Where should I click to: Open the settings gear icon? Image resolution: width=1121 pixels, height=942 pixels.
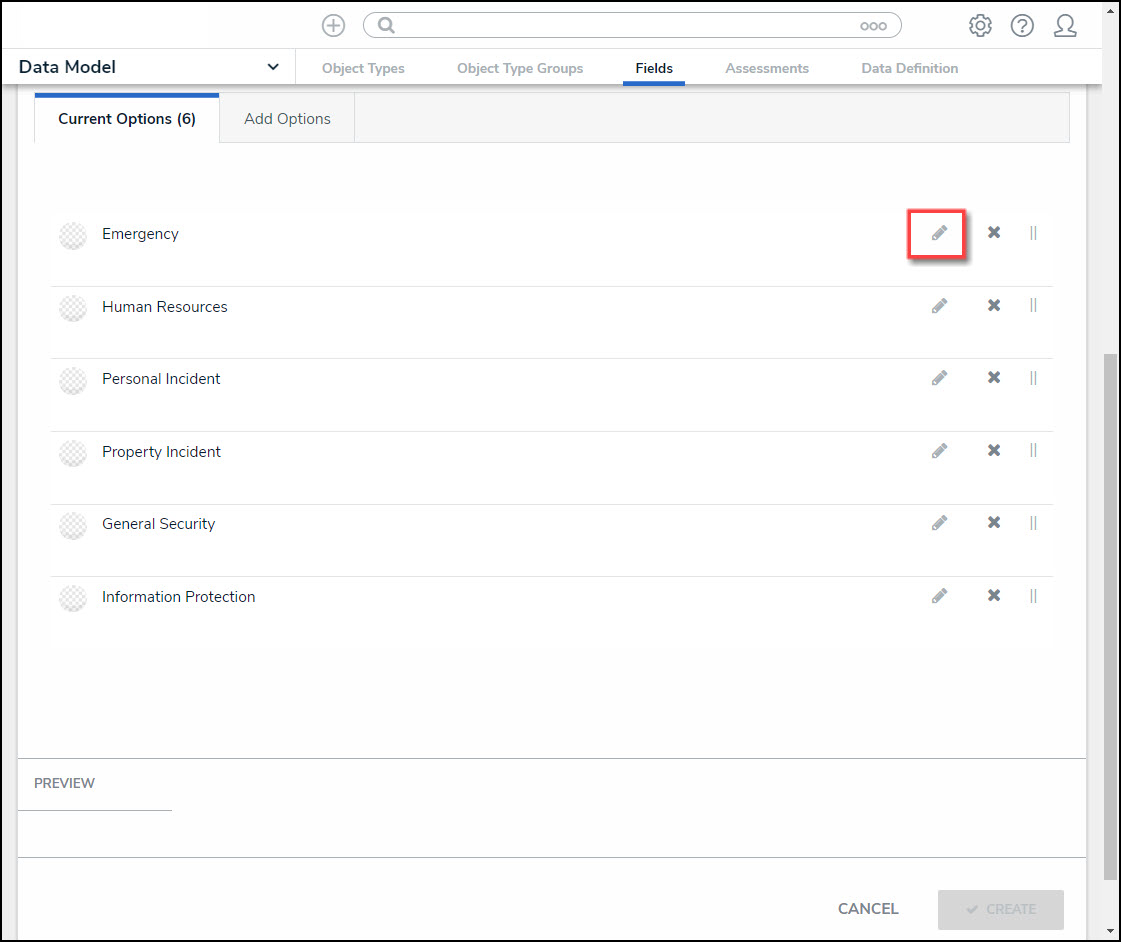pos(980,26)
